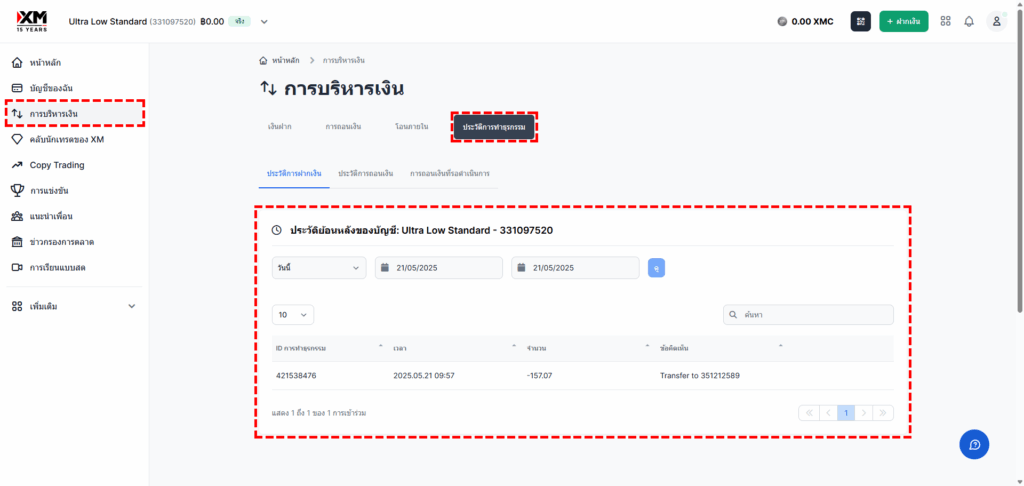Image resolution: width=1024 pixels, height=486 pixels.
Task: Switch to โอนภายใน tab
Action: pos(411,127)
